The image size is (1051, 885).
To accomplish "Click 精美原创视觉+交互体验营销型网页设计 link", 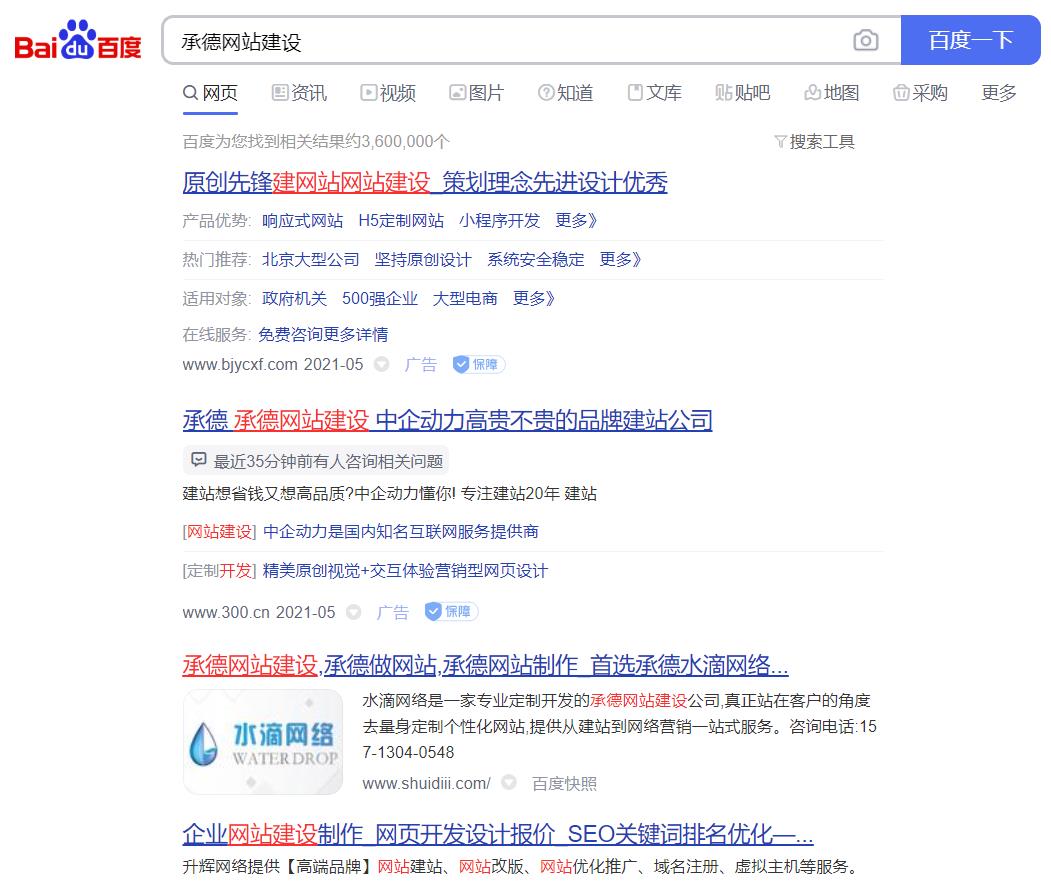I will pyautogui.click(x=406, y=571).
